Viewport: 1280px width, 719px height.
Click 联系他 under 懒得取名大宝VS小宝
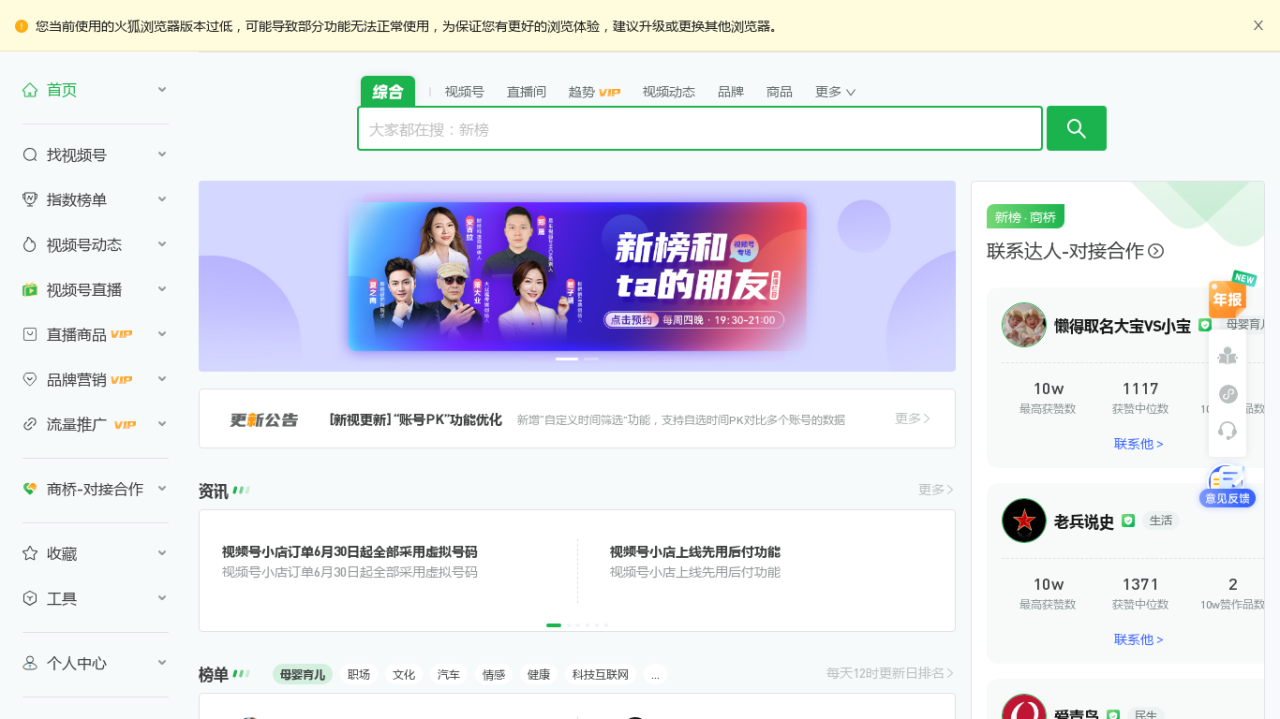click(x=1138, y=444)
